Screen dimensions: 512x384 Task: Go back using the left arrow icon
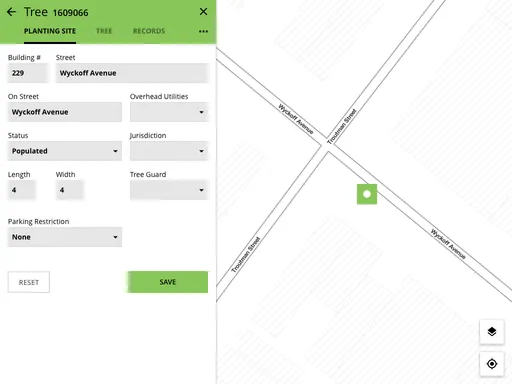click(11, 12)
